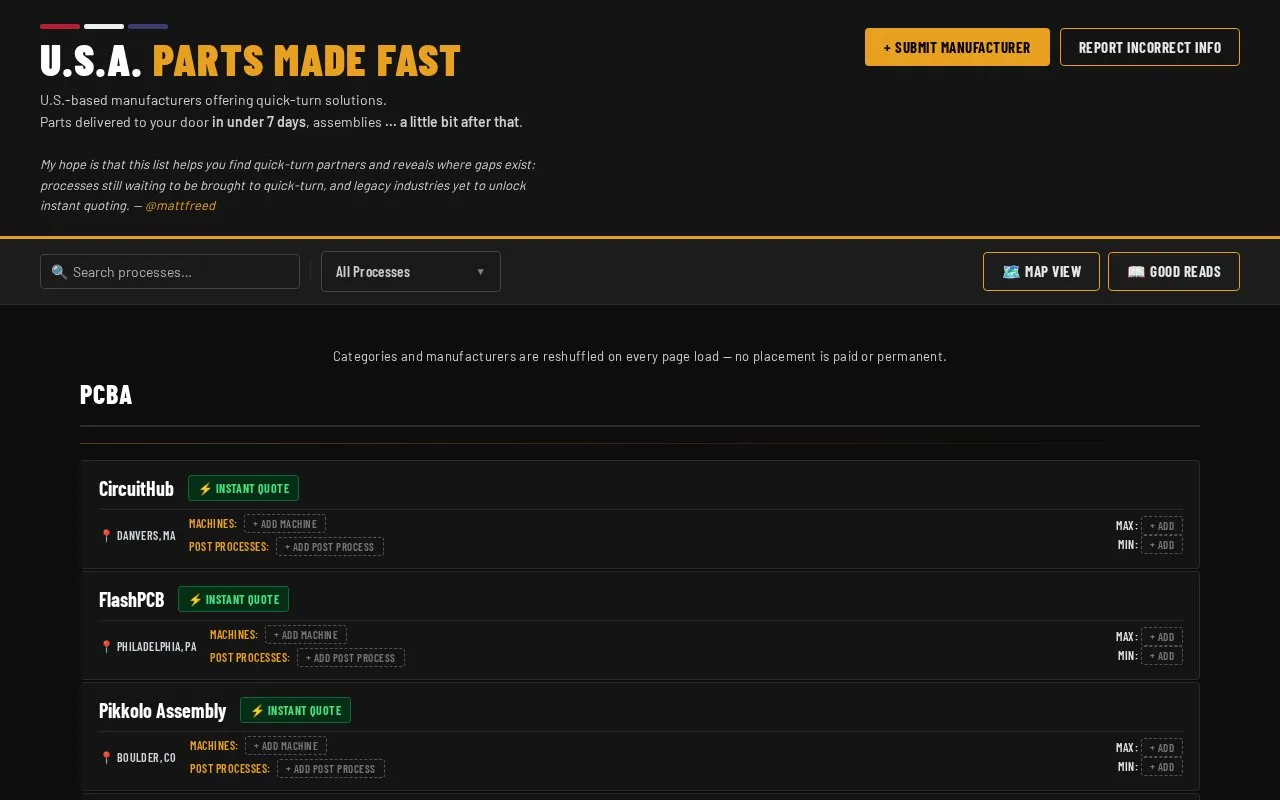Focus the Search processes input field

coord(170,272)
